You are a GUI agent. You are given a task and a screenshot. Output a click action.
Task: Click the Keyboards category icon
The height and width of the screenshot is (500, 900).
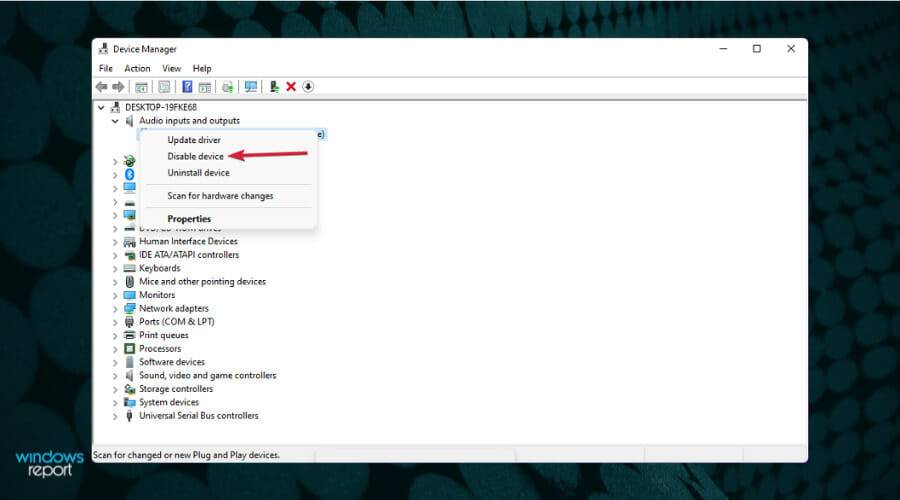130,268
